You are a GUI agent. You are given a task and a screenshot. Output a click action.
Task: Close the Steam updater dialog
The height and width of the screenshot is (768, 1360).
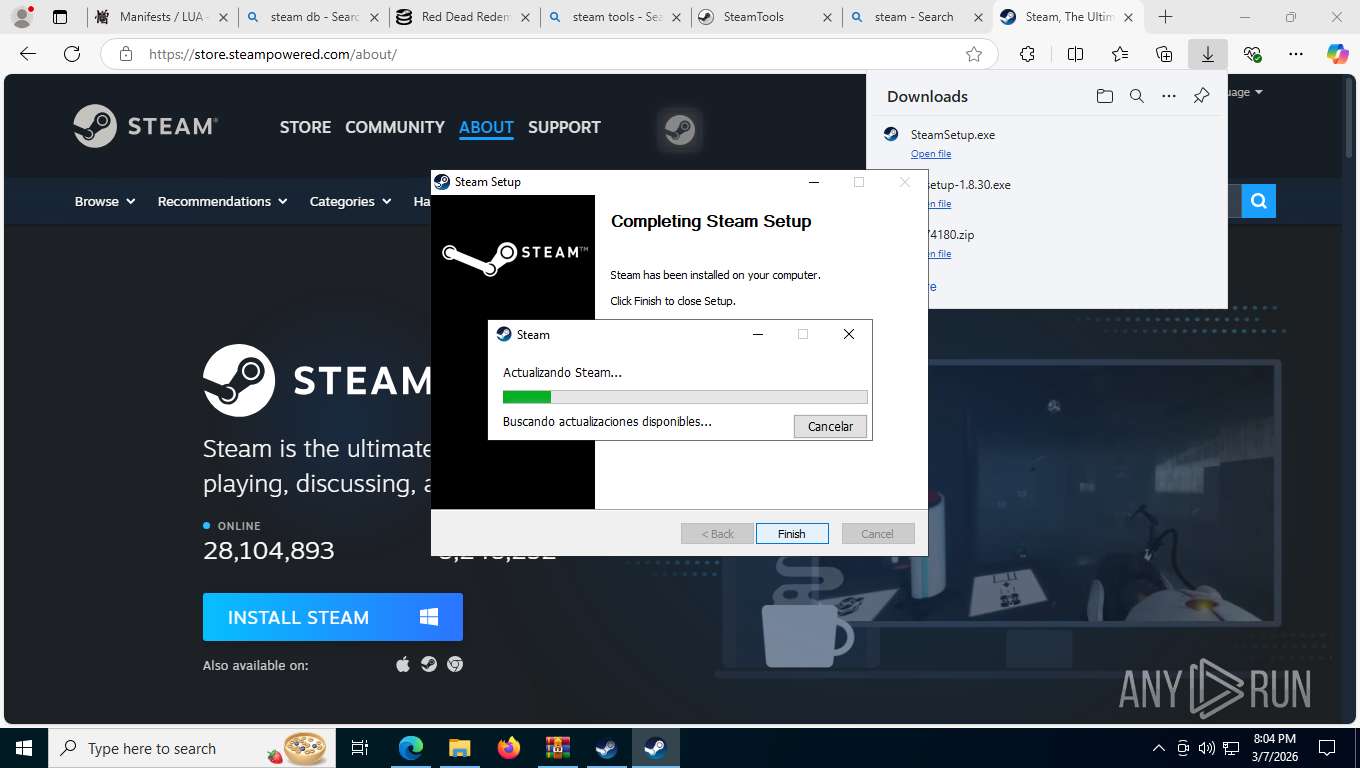849,334
